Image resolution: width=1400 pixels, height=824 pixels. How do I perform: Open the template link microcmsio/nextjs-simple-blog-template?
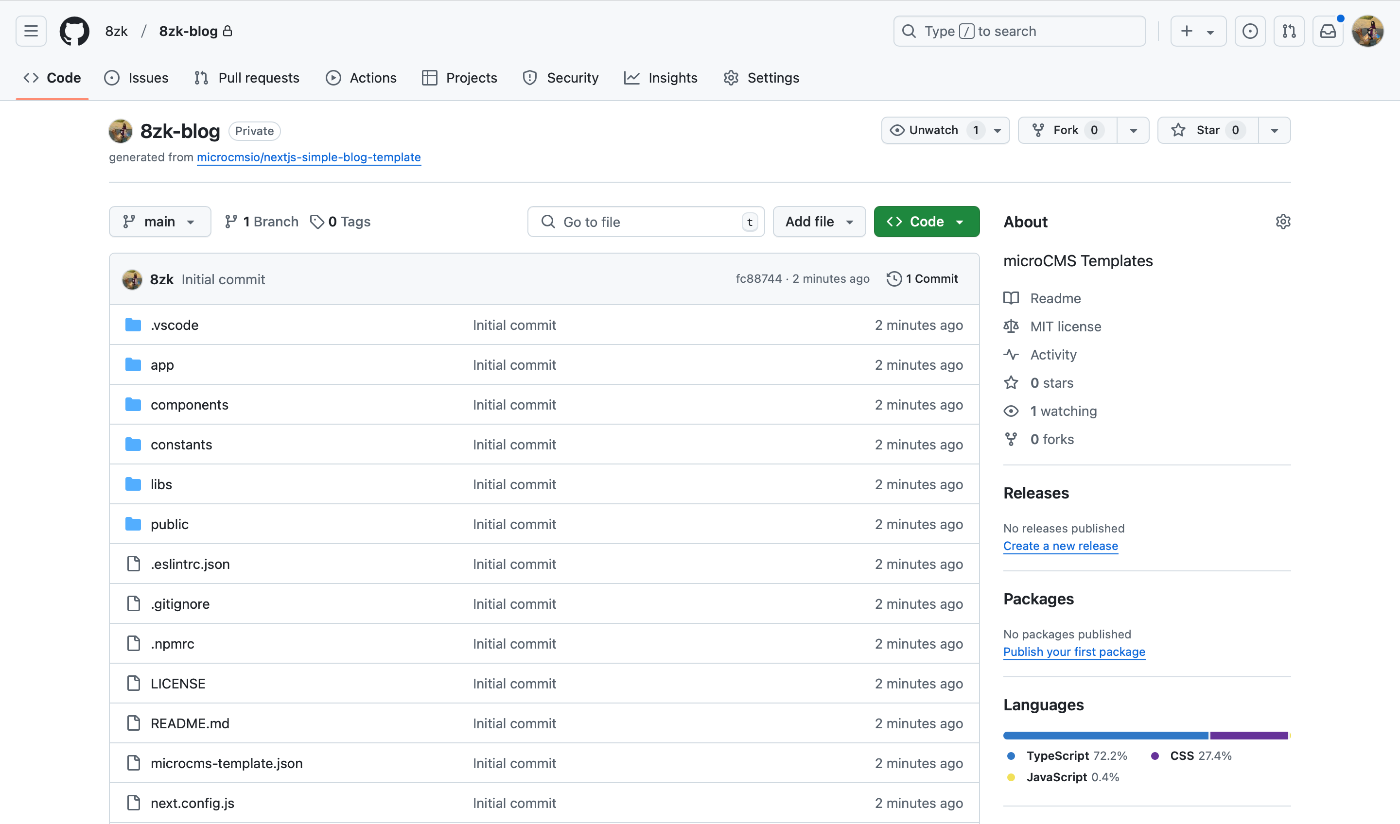tap(309, 158)
